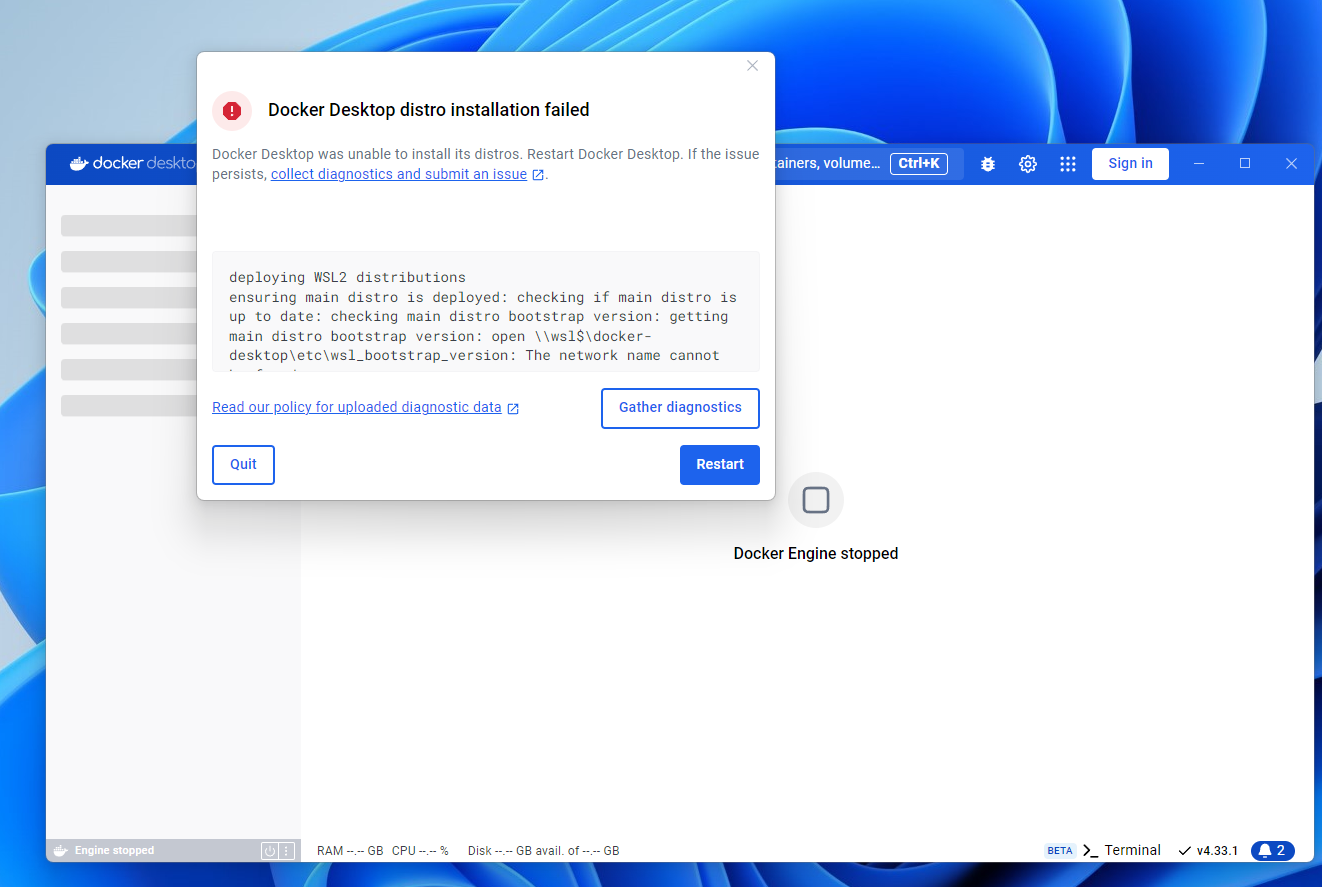Open Docker Desktop settings gear

[1028, 164]
